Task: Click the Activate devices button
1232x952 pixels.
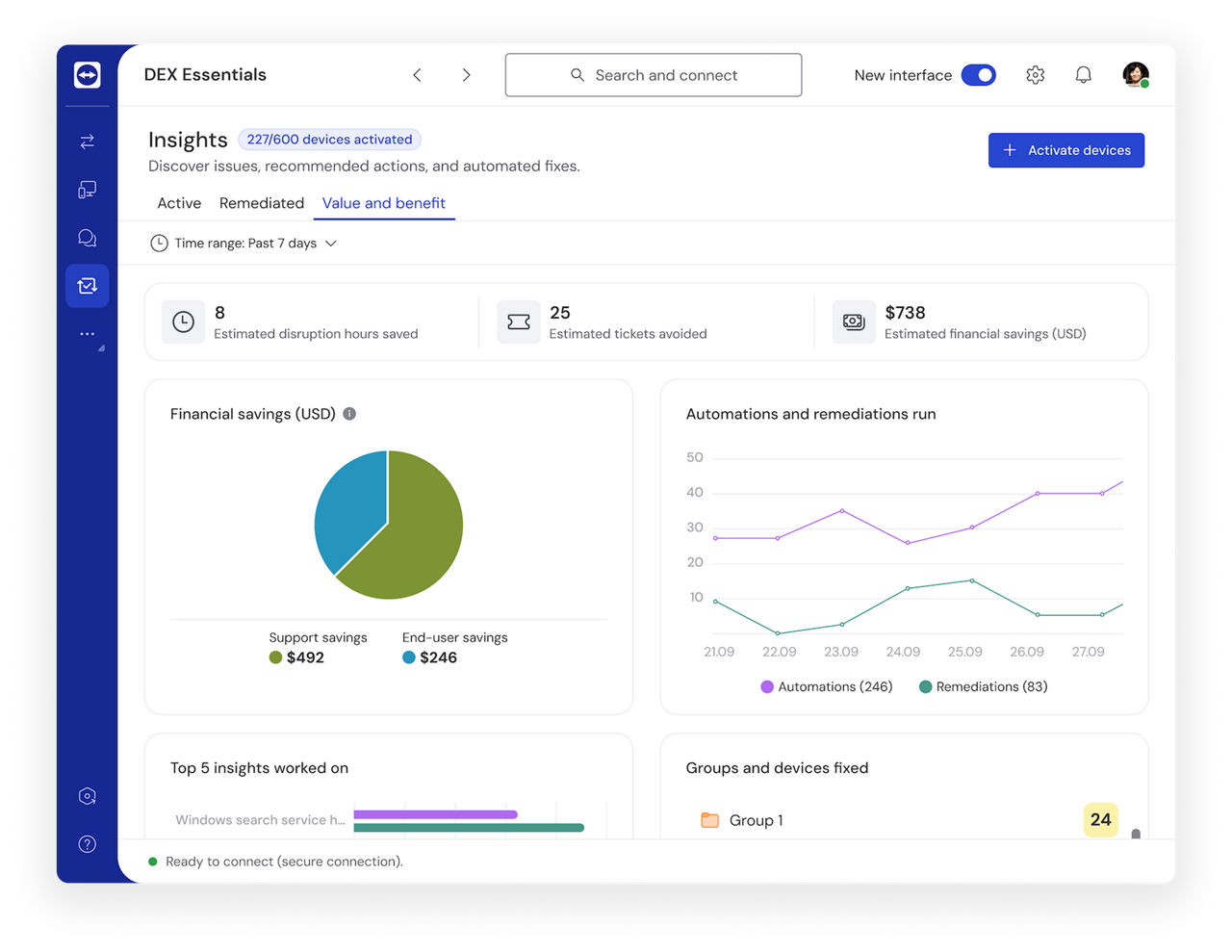Action: coord(1065,150)
